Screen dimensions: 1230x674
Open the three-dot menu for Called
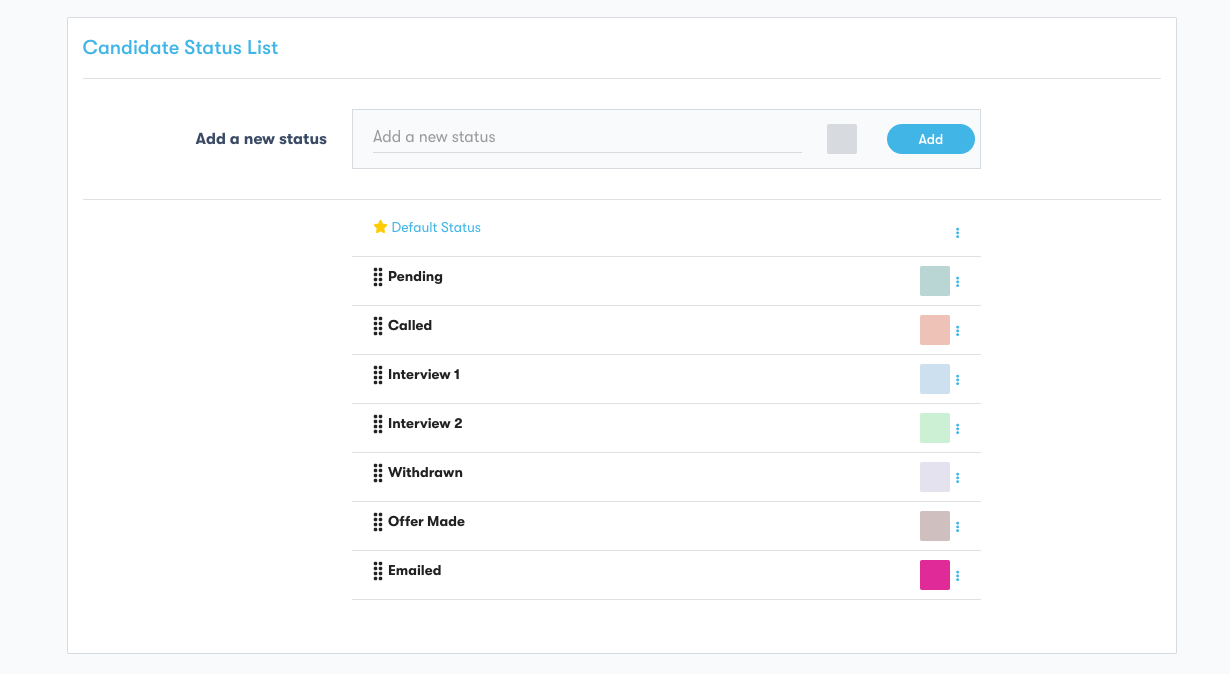pyautogui.click(x=957, y=331)
